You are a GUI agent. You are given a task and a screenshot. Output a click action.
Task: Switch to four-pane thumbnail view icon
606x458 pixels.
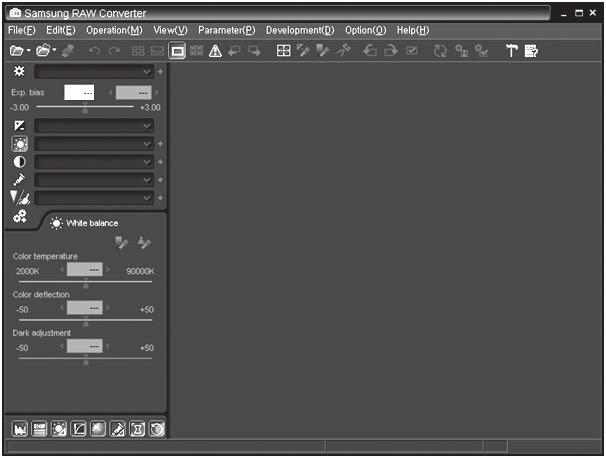point(138,51)
